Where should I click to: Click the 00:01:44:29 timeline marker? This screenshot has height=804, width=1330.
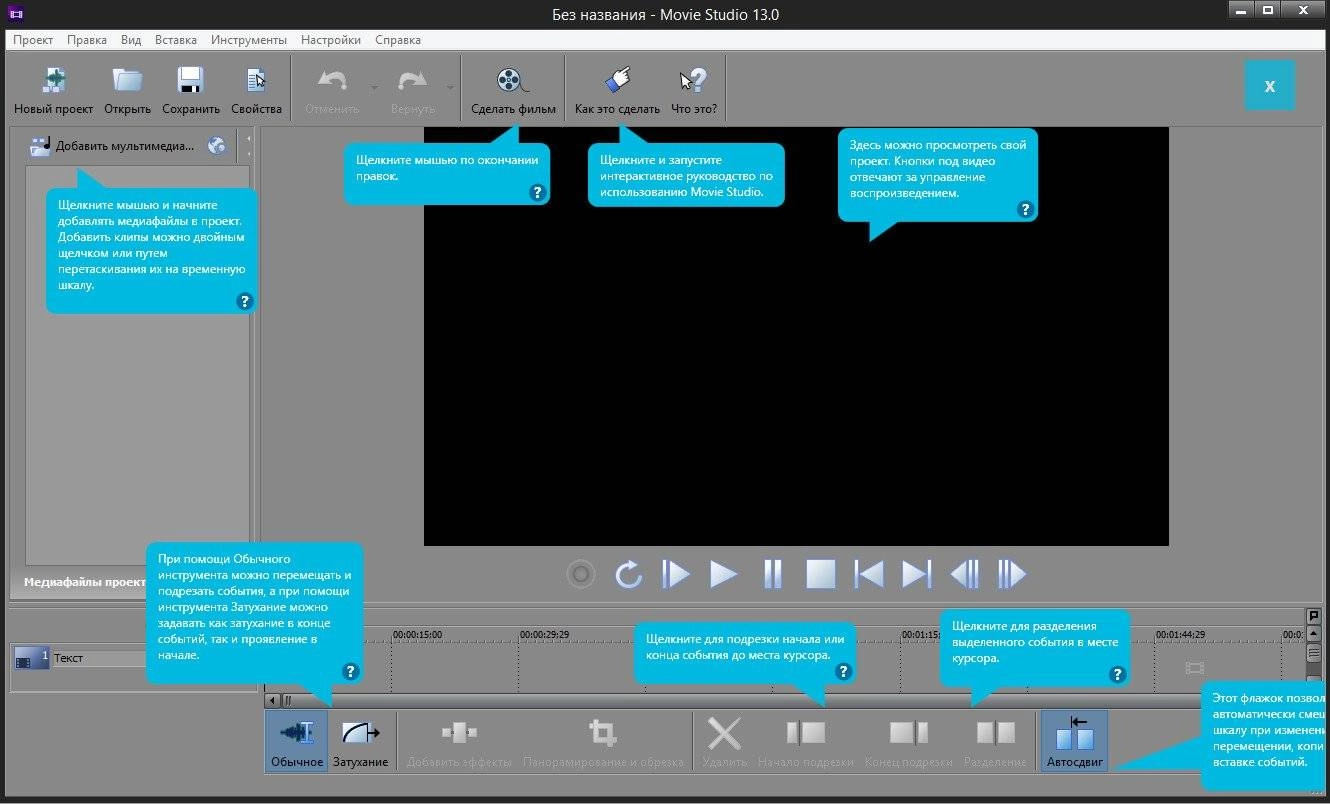coord(1182,635)
